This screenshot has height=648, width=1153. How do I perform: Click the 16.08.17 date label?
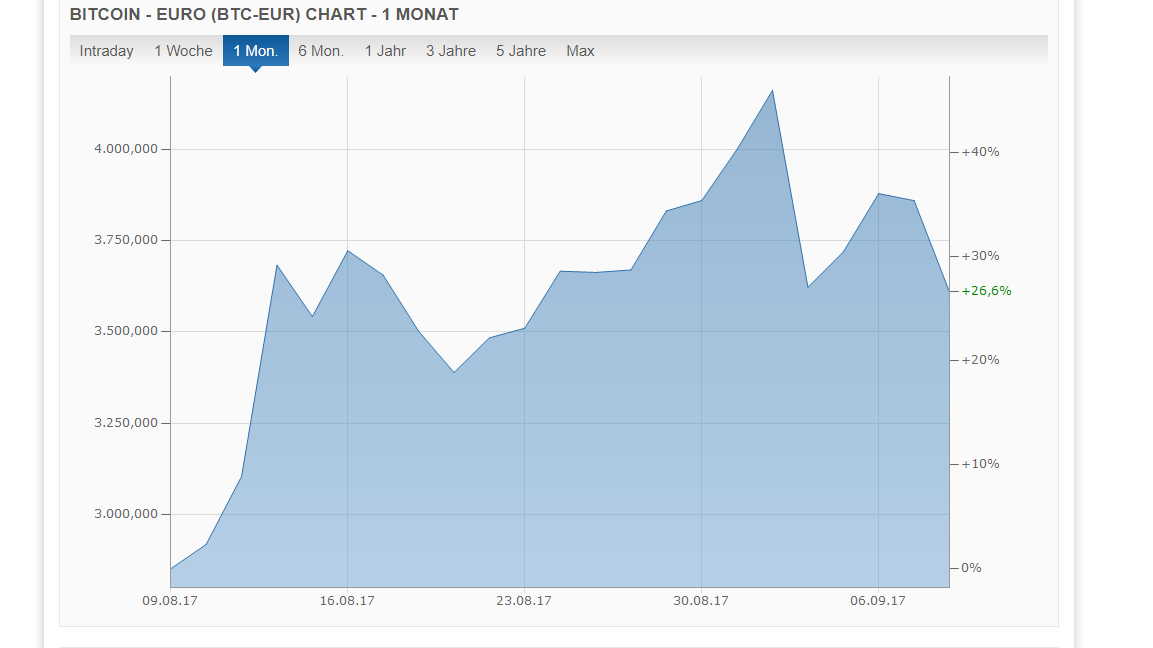pyautogui.click(x=347, y=601)
